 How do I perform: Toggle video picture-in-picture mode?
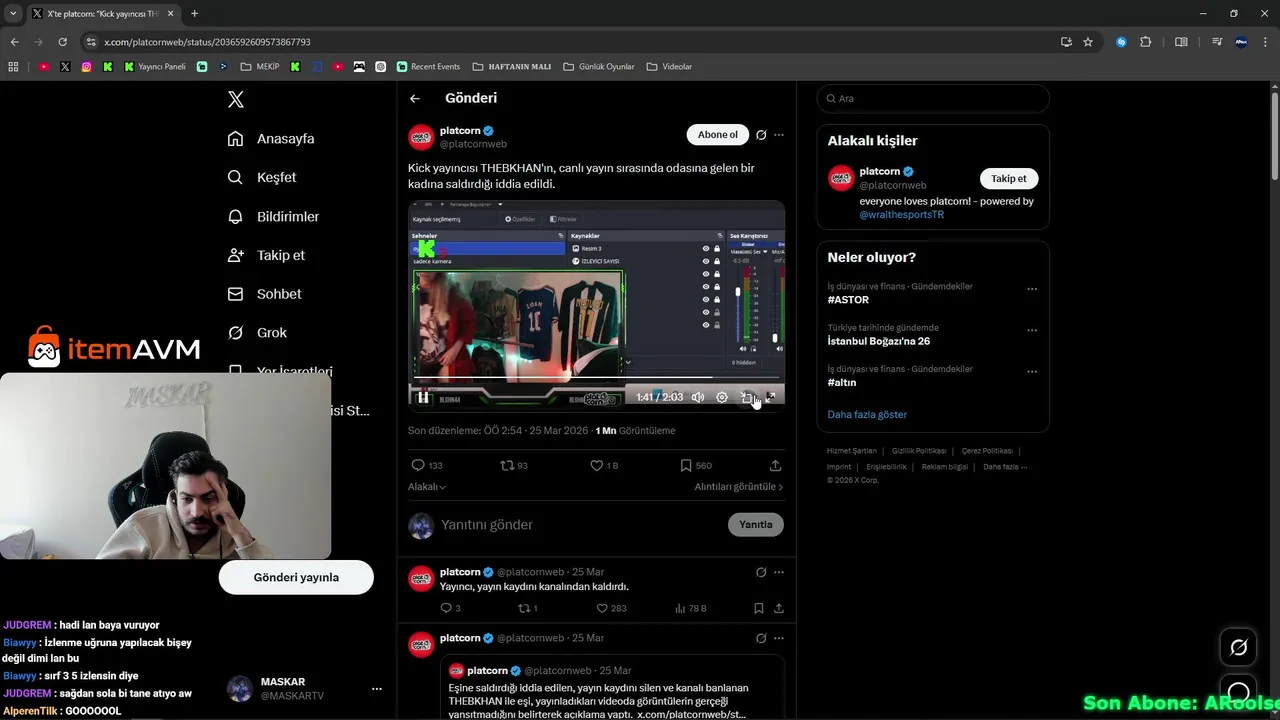click(746, 397)
